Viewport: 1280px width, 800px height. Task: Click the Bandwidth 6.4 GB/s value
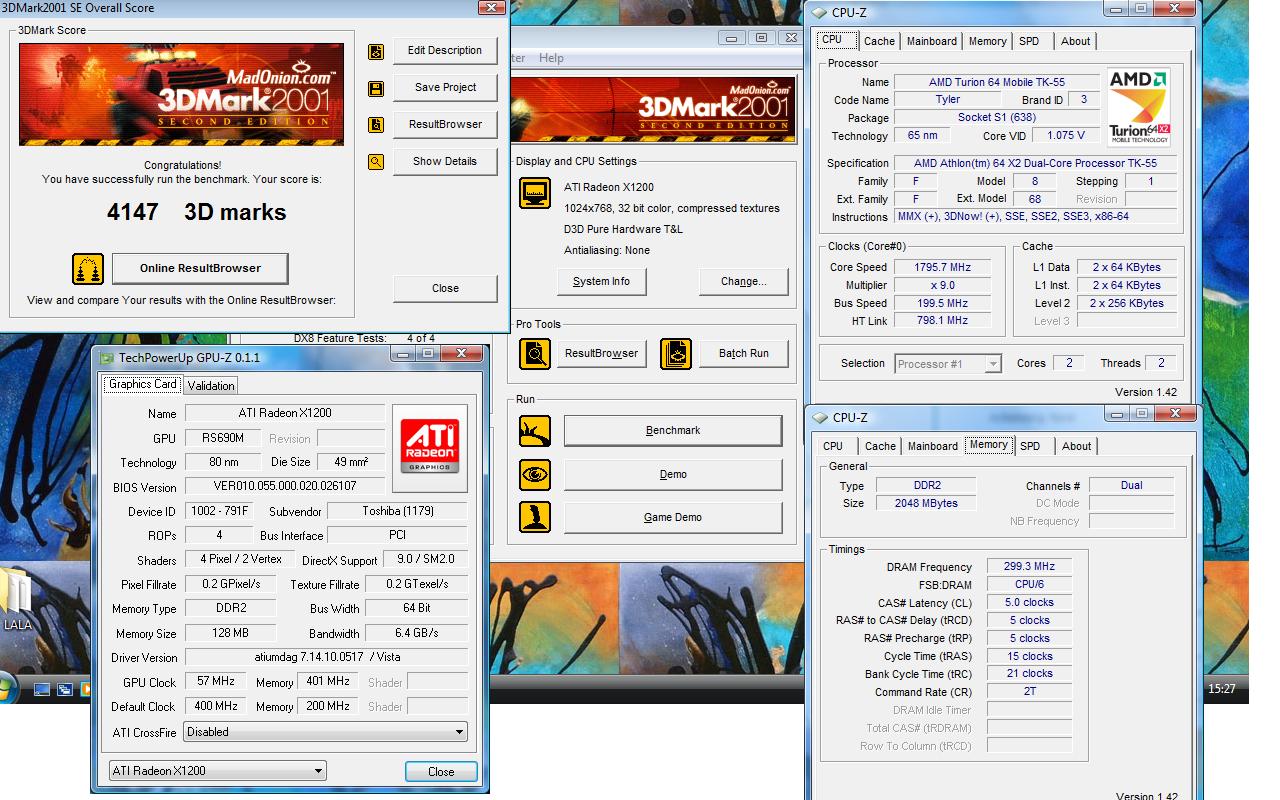(x=416, y=633)
